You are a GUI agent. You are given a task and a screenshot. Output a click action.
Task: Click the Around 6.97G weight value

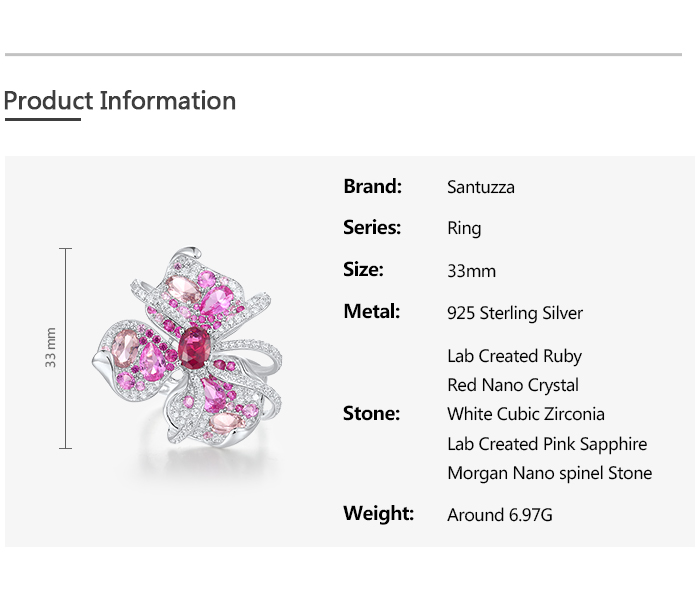(x=500, y=515)
